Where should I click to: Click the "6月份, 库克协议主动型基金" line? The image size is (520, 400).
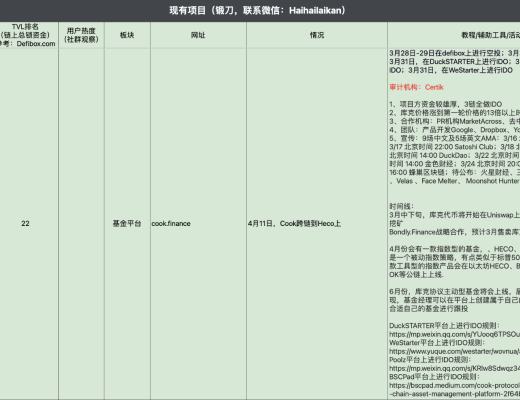tap(454, 292)
